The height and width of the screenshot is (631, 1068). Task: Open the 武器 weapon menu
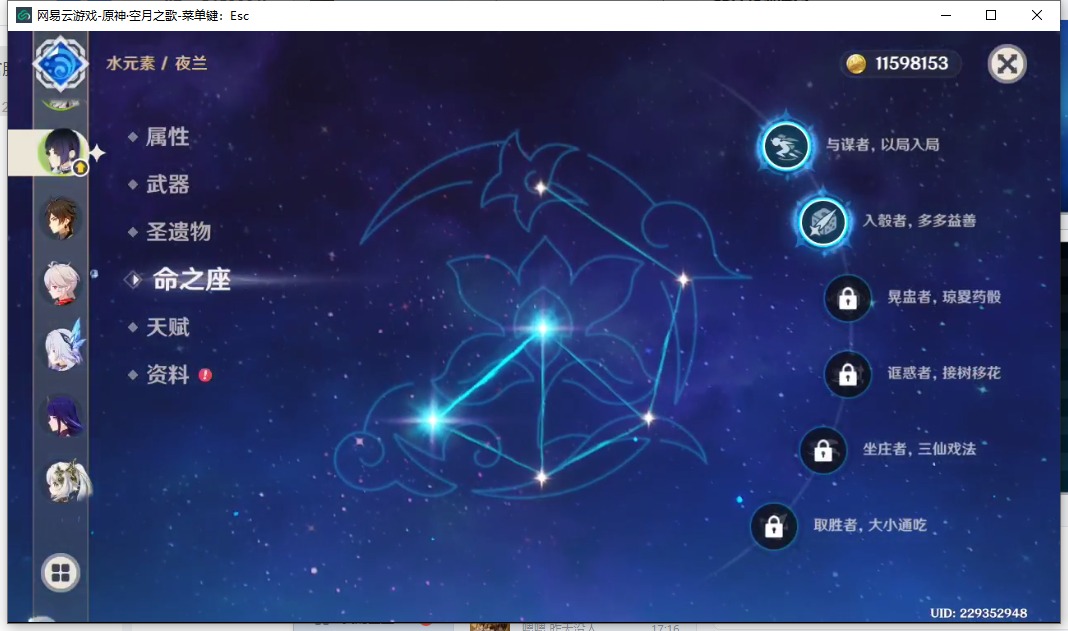168,184
